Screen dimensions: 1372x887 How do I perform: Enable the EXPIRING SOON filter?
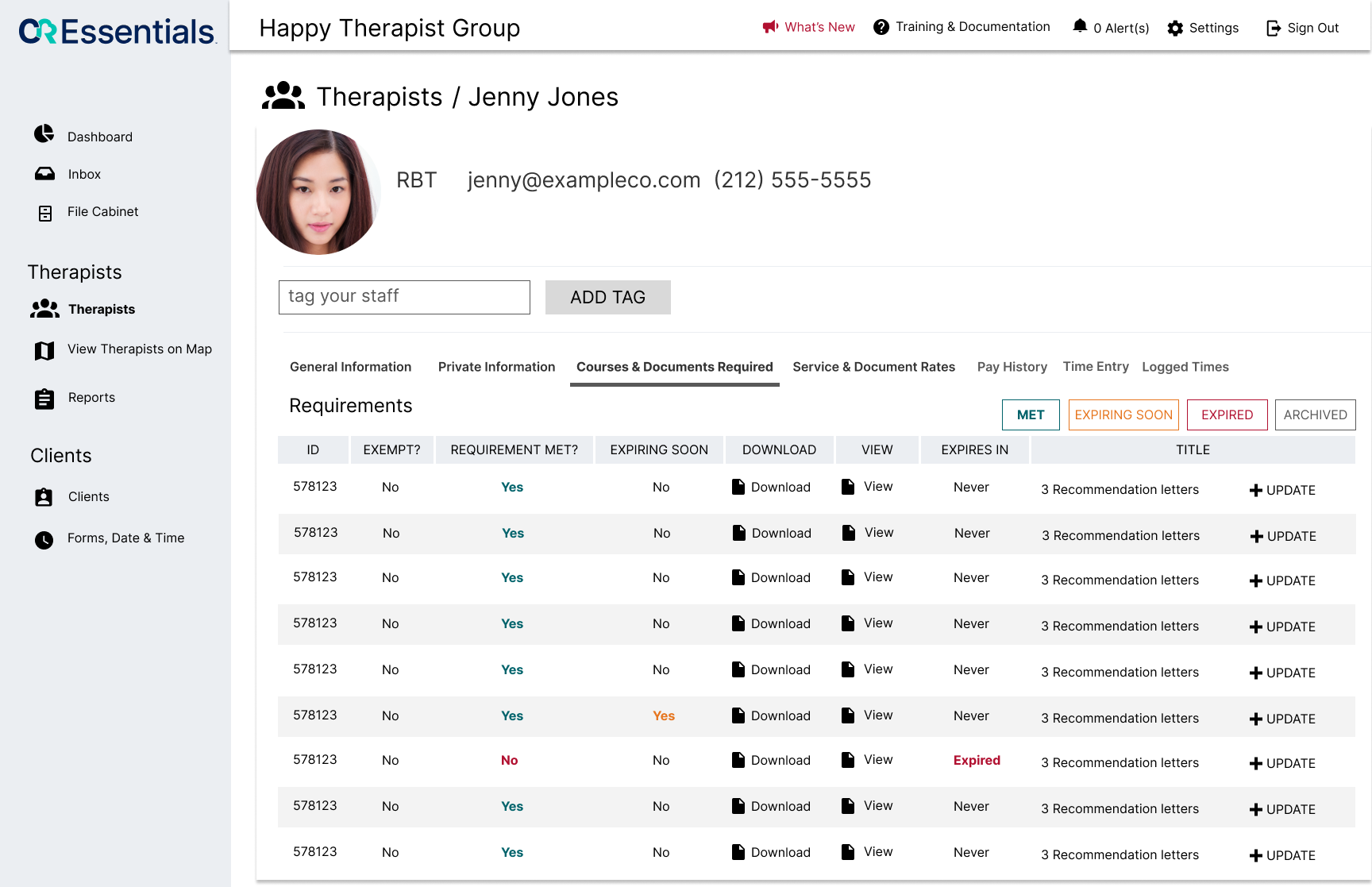click(x=1123, y=415)
